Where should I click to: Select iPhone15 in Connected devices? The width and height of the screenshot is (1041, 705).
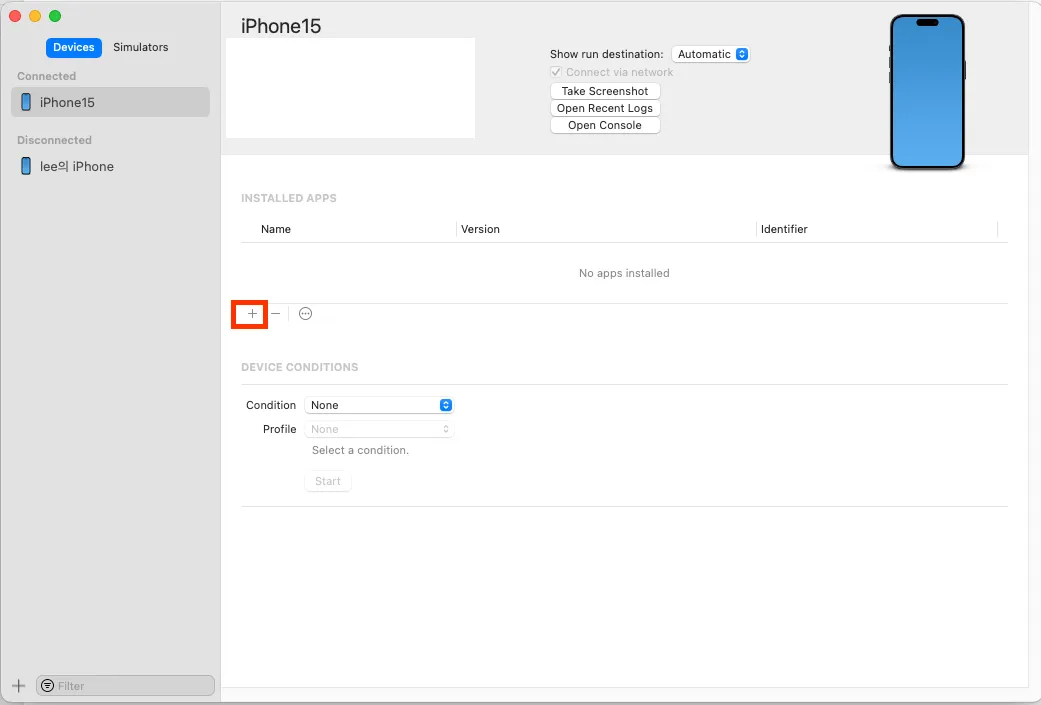pyautogui.click(x=110, y=102)
